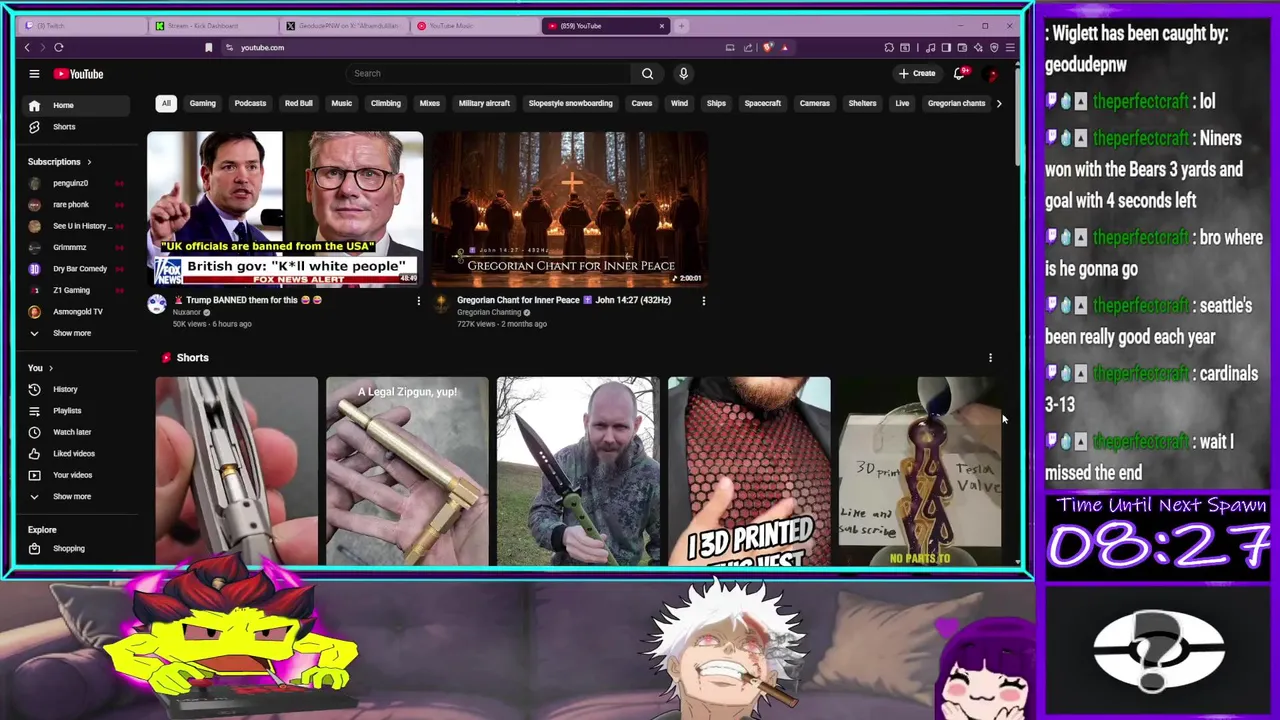
Task: Open the bearded man with knife short
Action: 578,471
